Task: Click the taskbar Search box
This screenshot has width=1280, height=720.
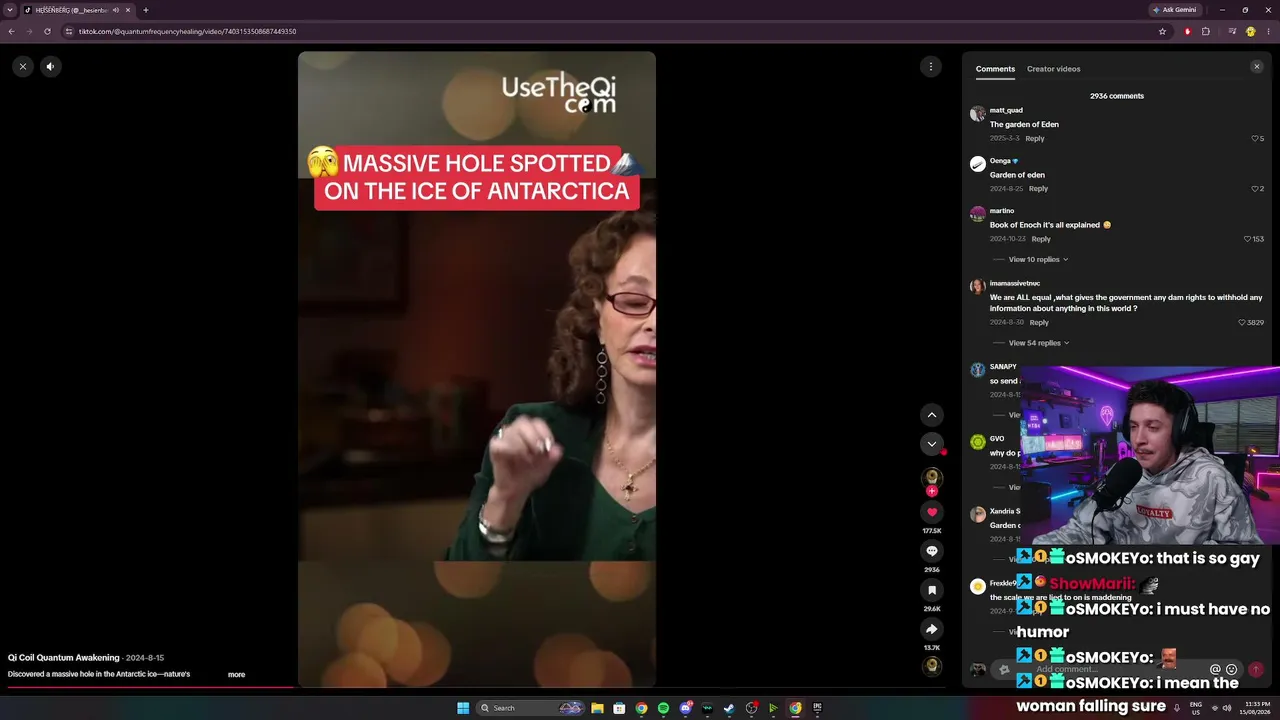Action: 530,708
